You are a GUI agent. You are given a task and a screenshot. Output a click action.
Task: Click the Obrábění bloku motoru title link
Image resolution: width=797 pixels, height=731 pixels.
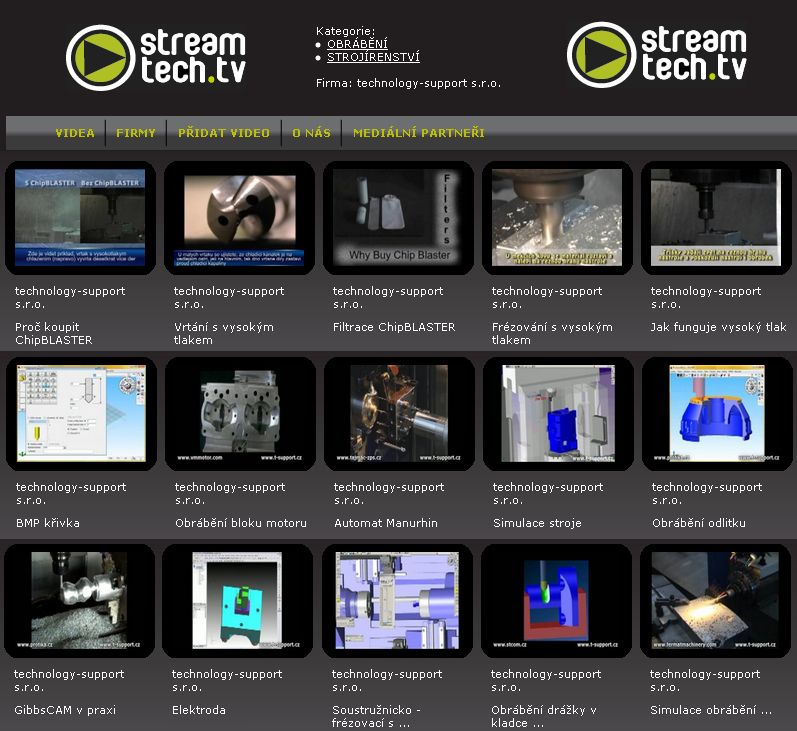click(240, 523)
